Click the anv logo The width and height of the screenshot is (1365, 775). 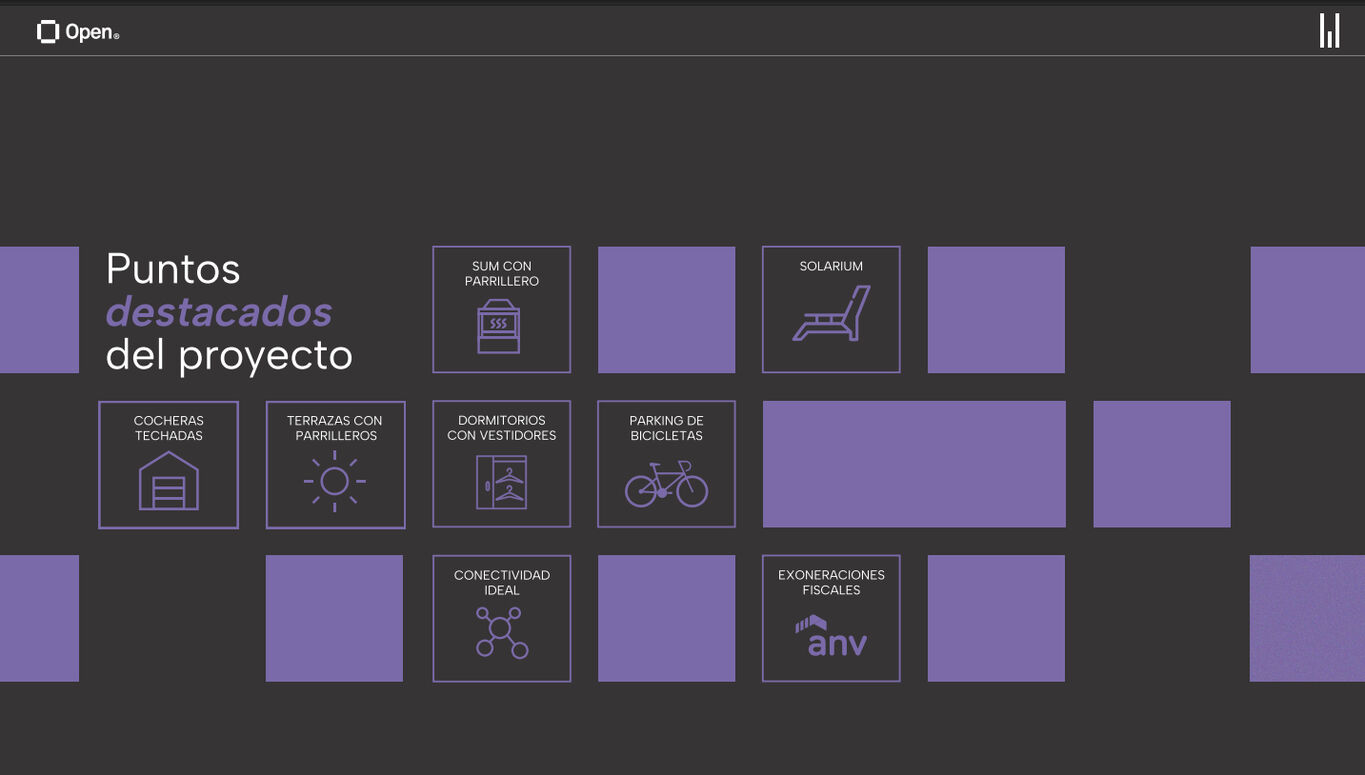point(831,636)
